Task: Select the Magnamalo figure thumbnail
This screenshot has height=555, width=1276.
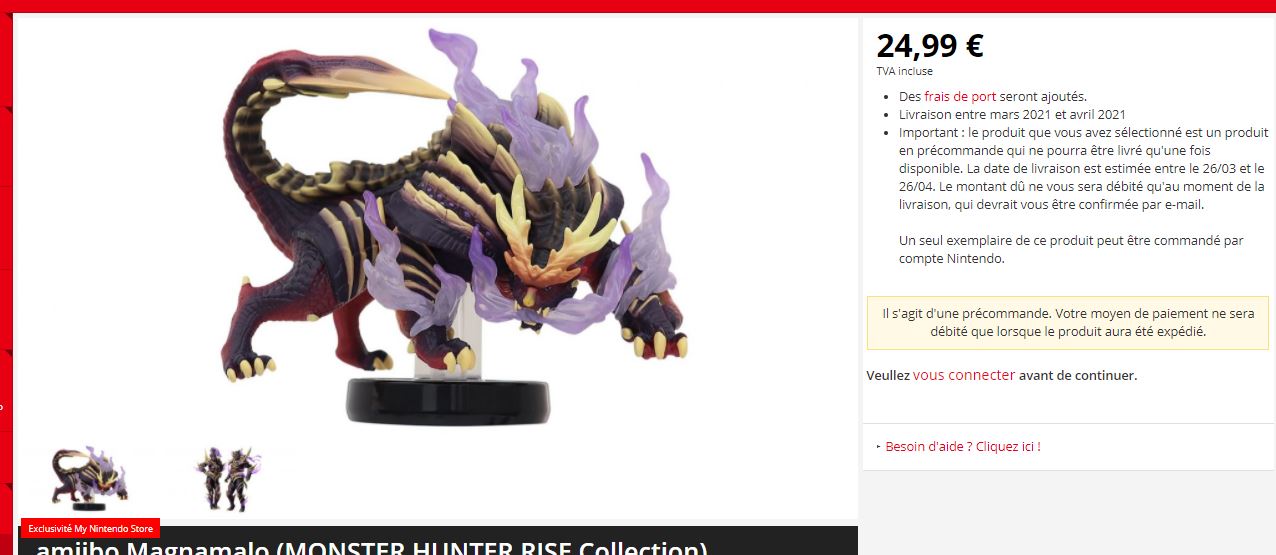Action: 90,478
